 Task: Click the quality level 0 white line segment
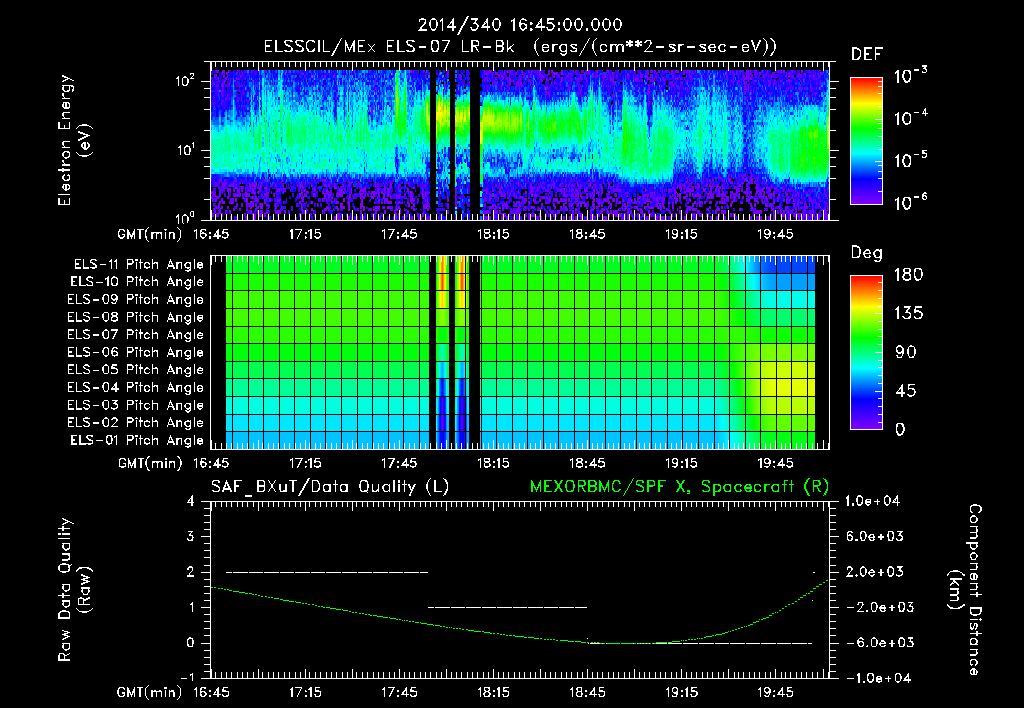(700, 643)
